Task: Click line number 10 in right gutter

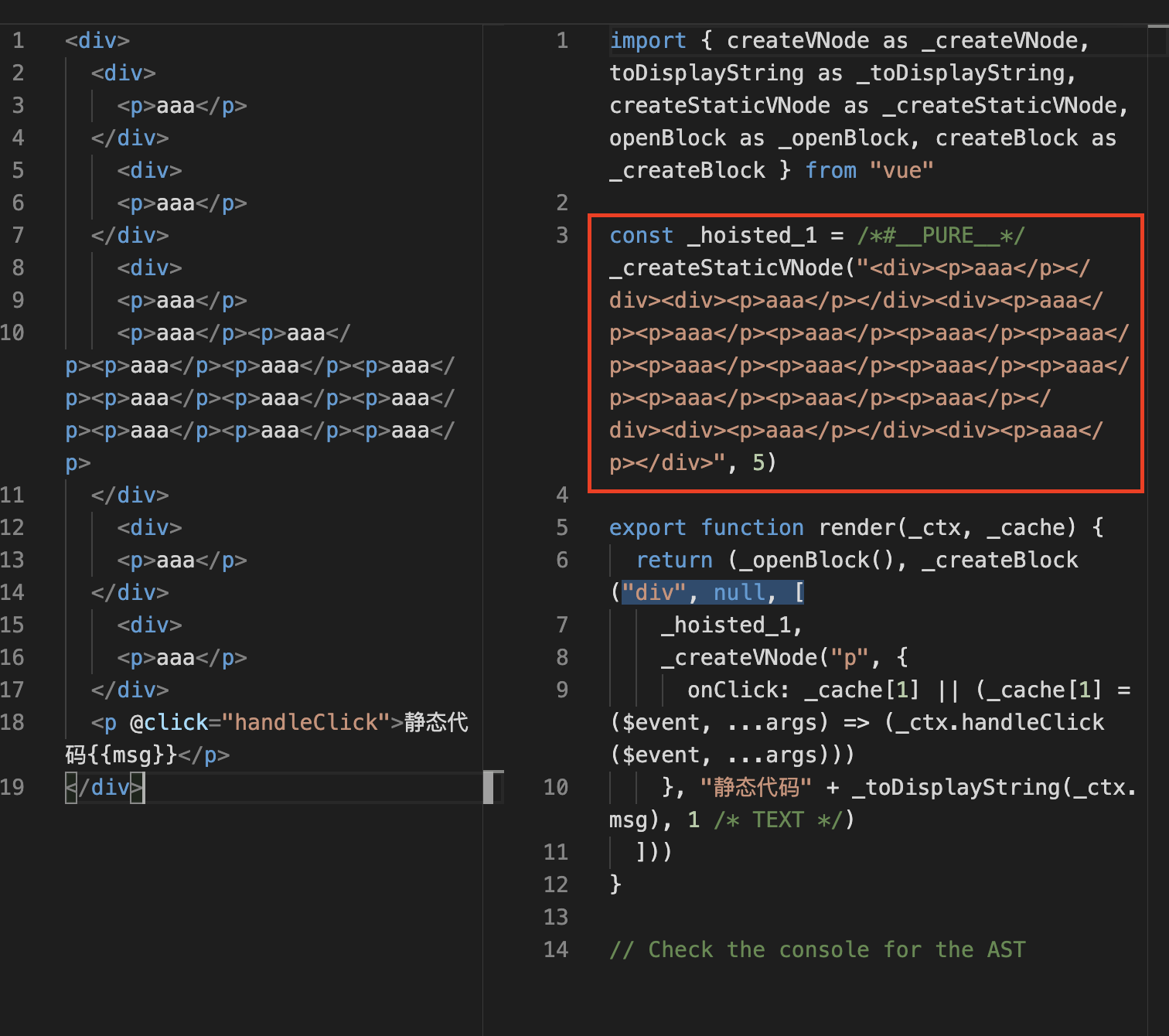Action: coord(556,787)
